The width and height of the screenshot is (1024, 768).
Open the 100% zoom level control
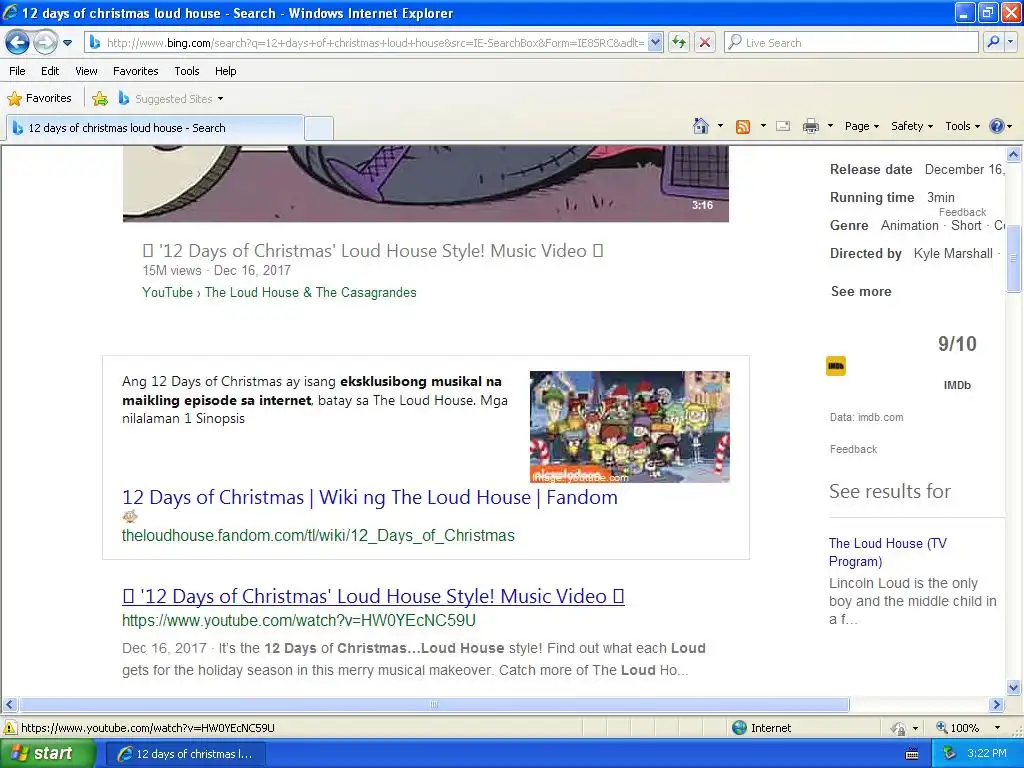(968, 728)
